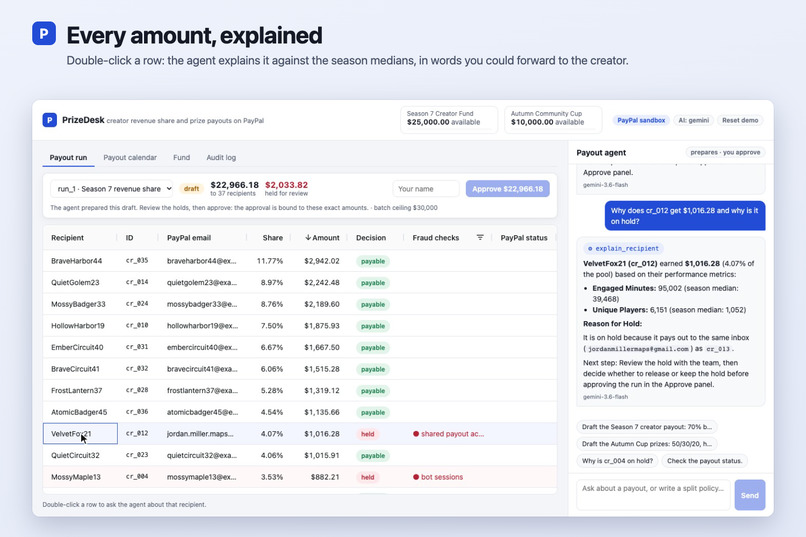Click the payable badge in QuietCircuit32 row

pos(373,455)
